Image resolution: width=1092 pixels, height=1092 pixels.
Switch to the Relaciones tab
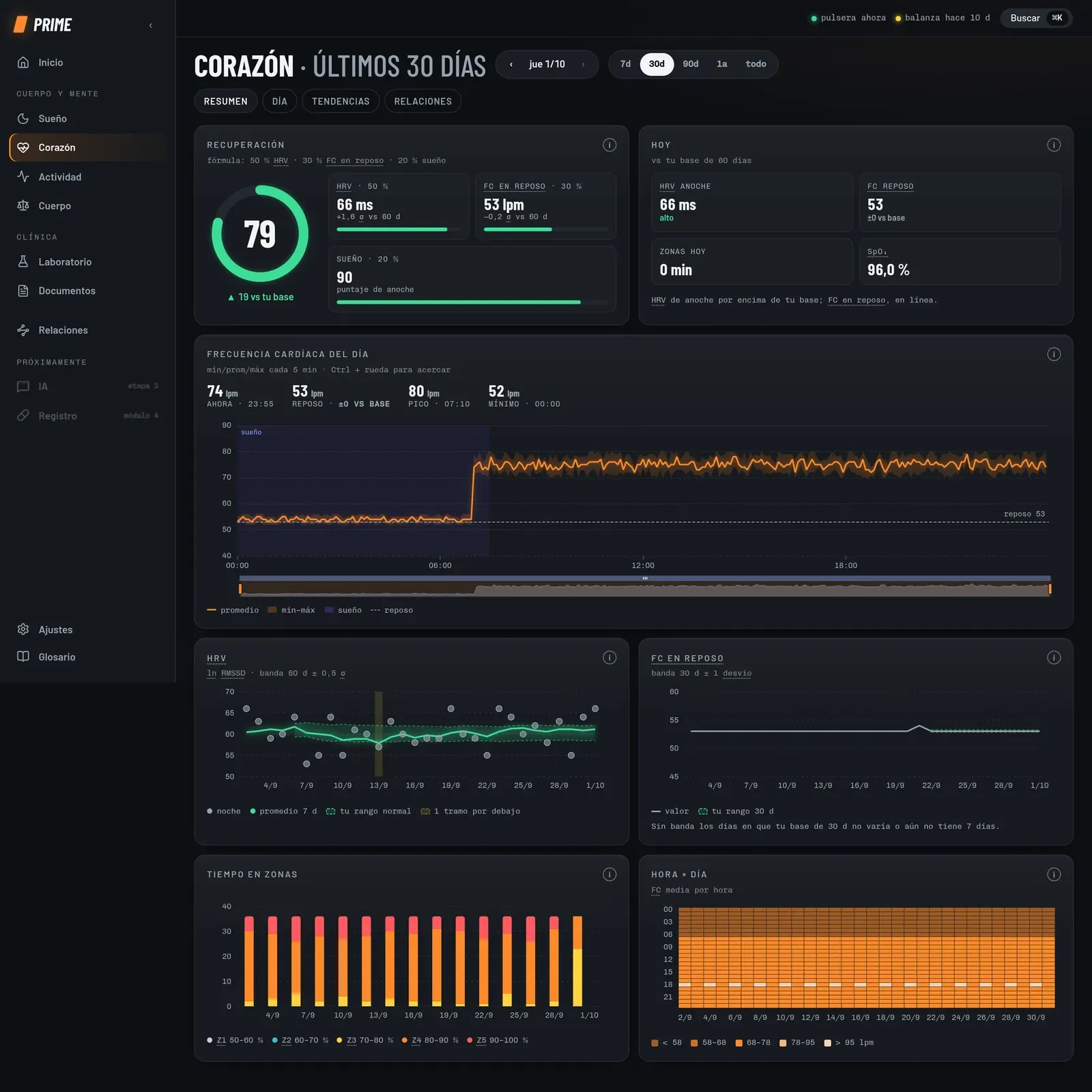(x=423, y=101)
